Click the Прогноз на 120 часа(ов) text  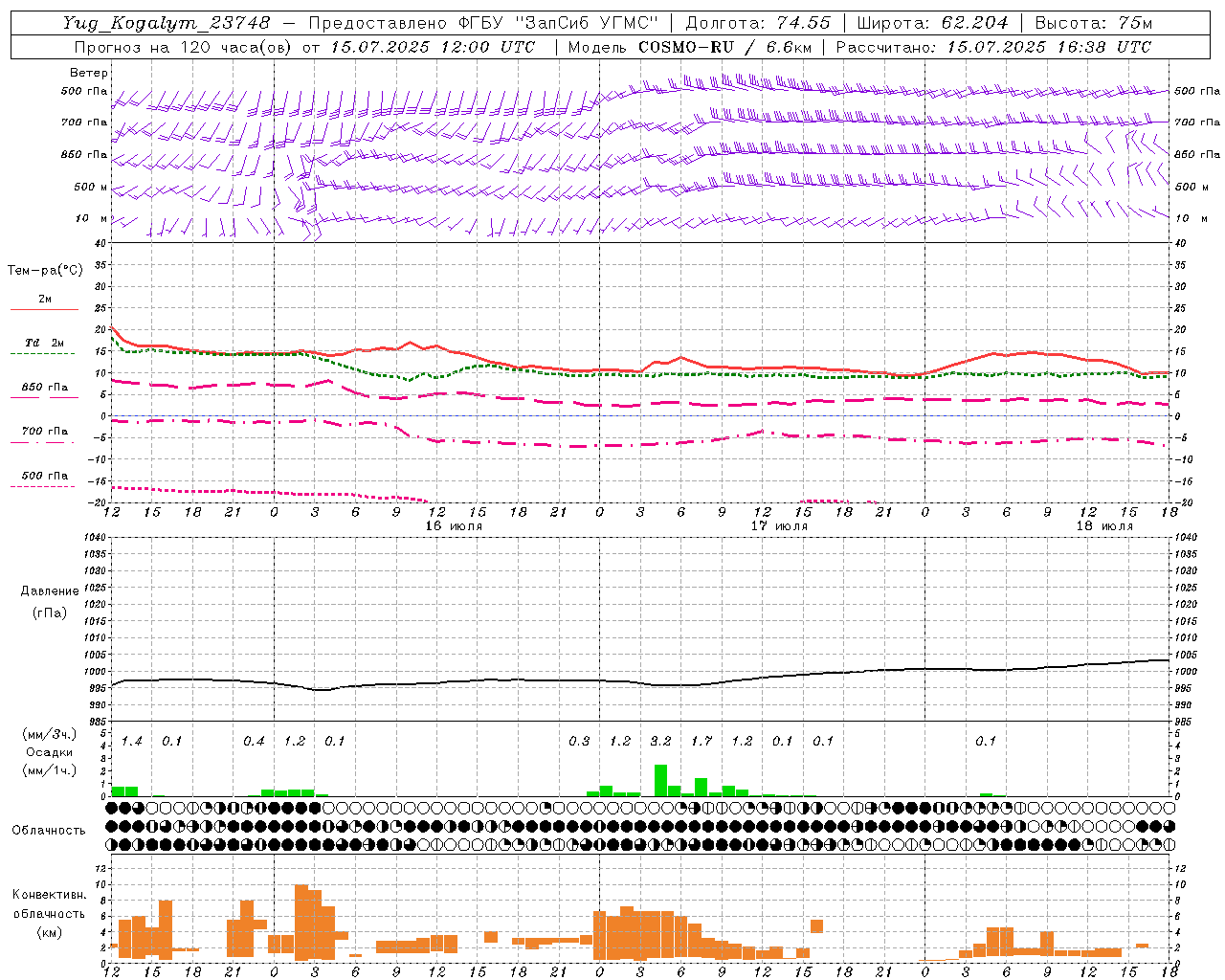pos(185,47)
